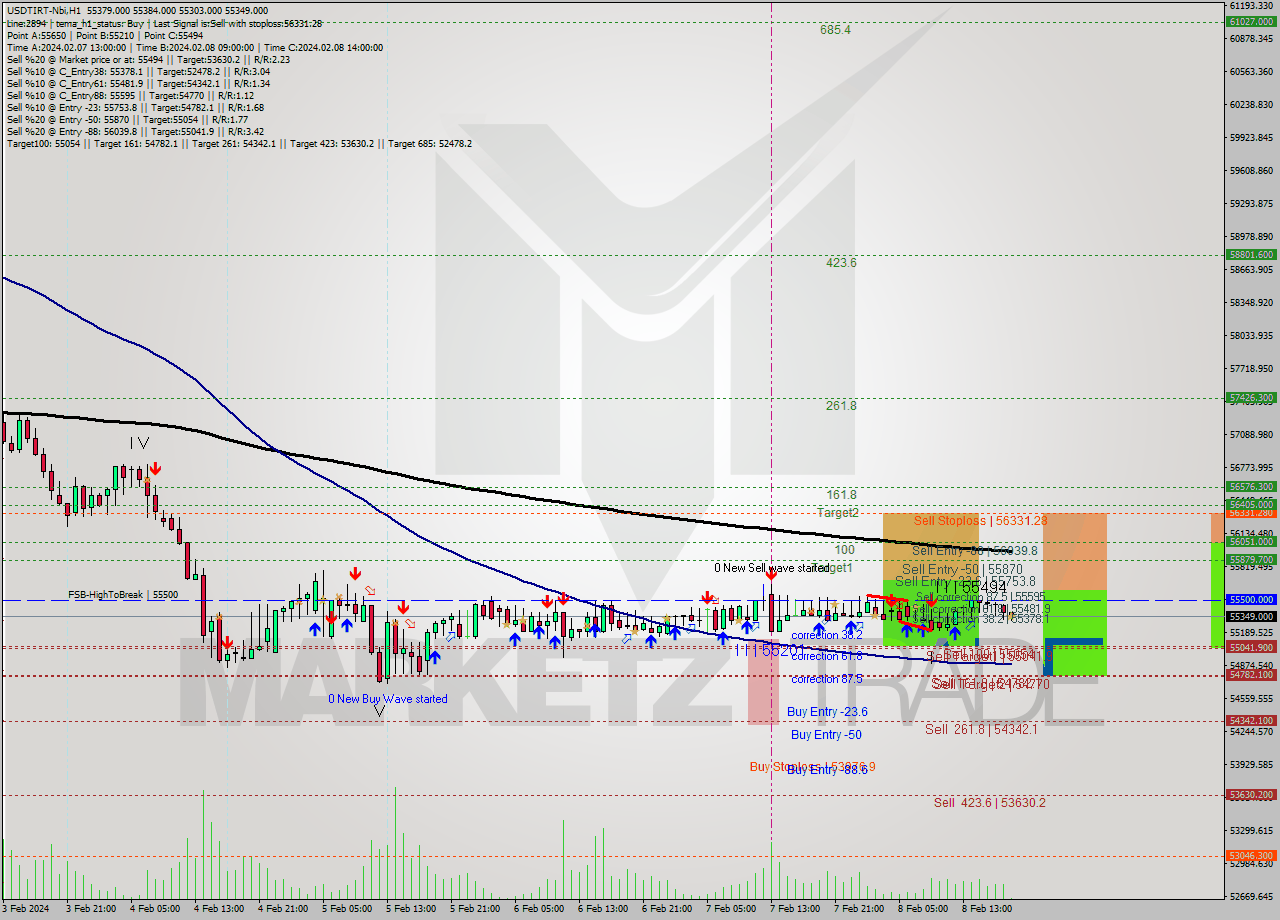Click the green 61027.000 price tag
The width and height of the screenshot is (1280, 920).
(1251, 21)
